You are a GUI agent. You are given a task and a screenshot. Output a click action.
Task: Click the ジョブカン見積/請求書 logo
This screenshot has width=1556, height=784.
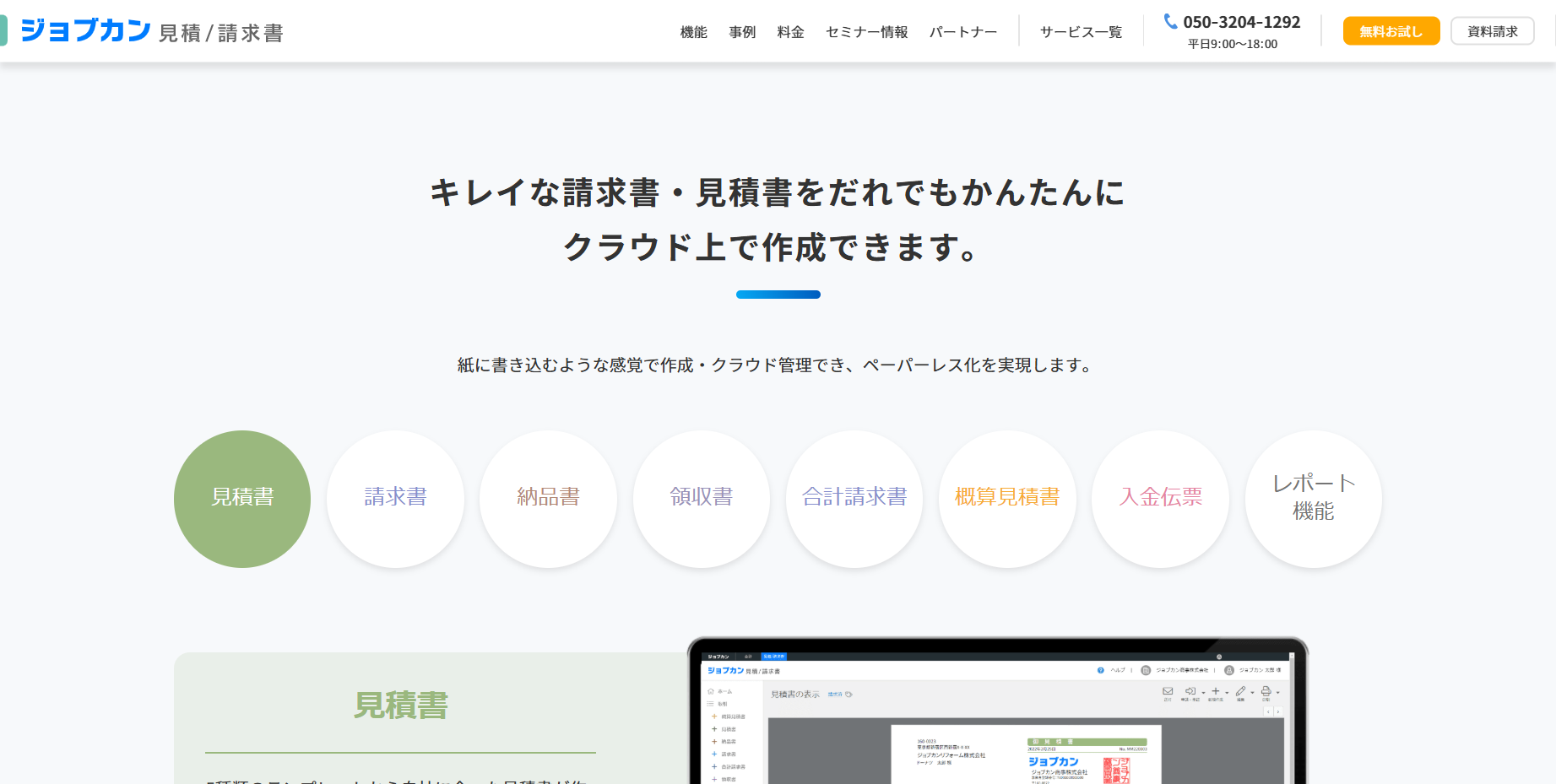click(152, 31)
